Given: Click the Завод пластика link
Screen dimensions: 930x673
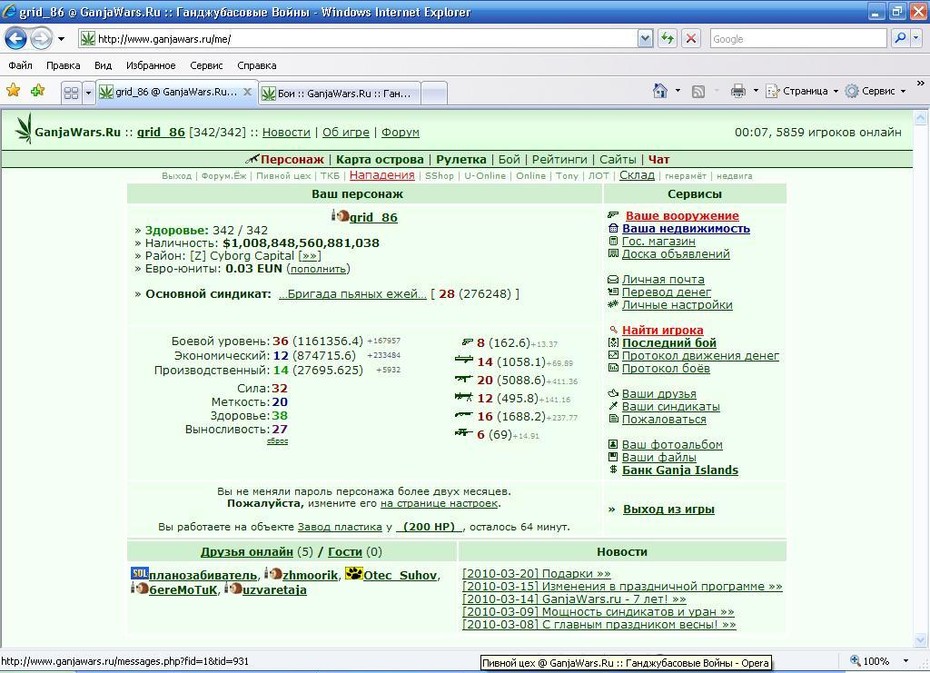Looking at the screenshot, I should pyautogui.click(x=339, y=527).
